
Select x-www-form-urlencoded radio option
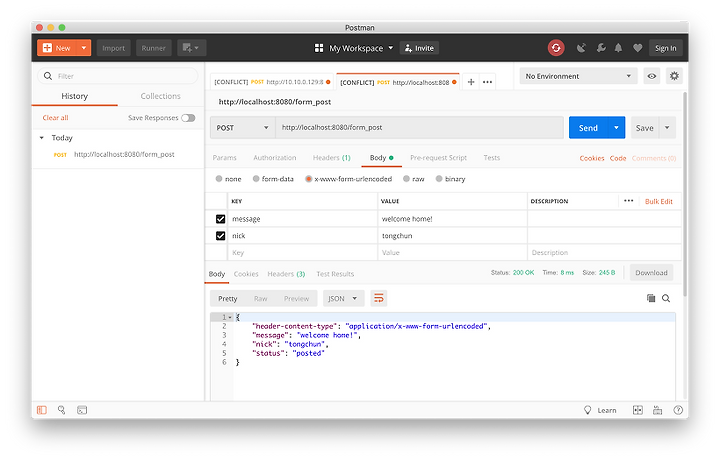[309, 179]
